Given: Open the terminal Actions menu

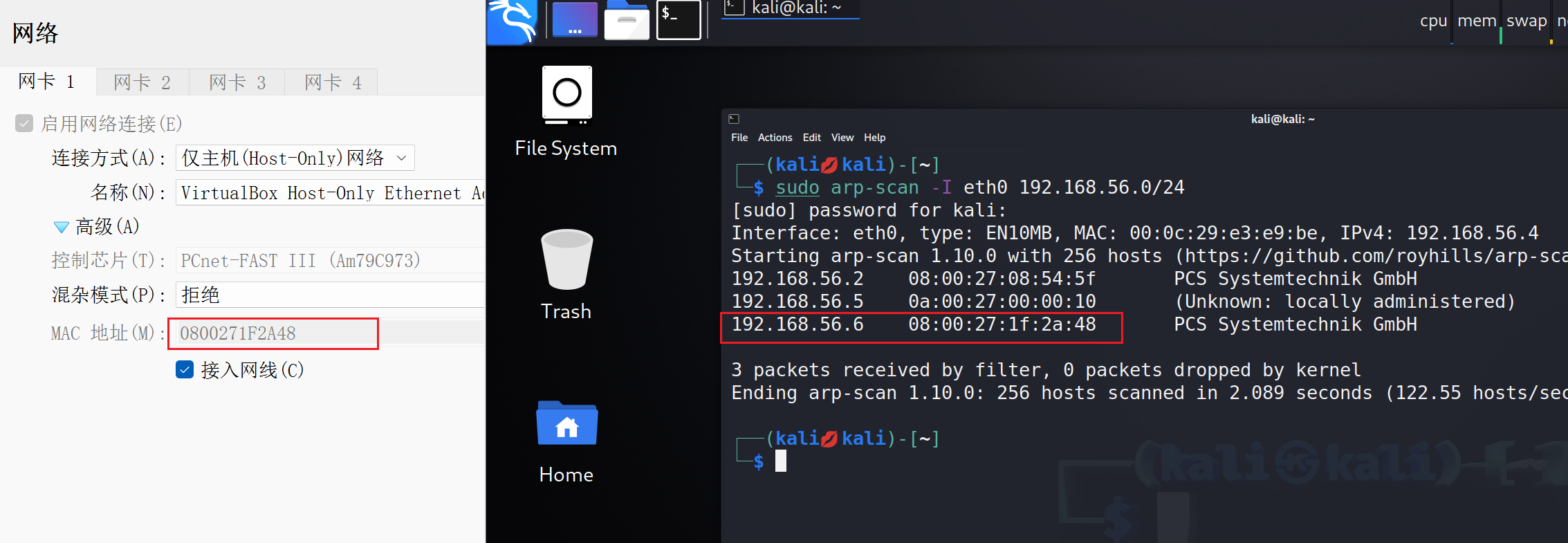Looking at the screenshot, I should pos(775,138).
